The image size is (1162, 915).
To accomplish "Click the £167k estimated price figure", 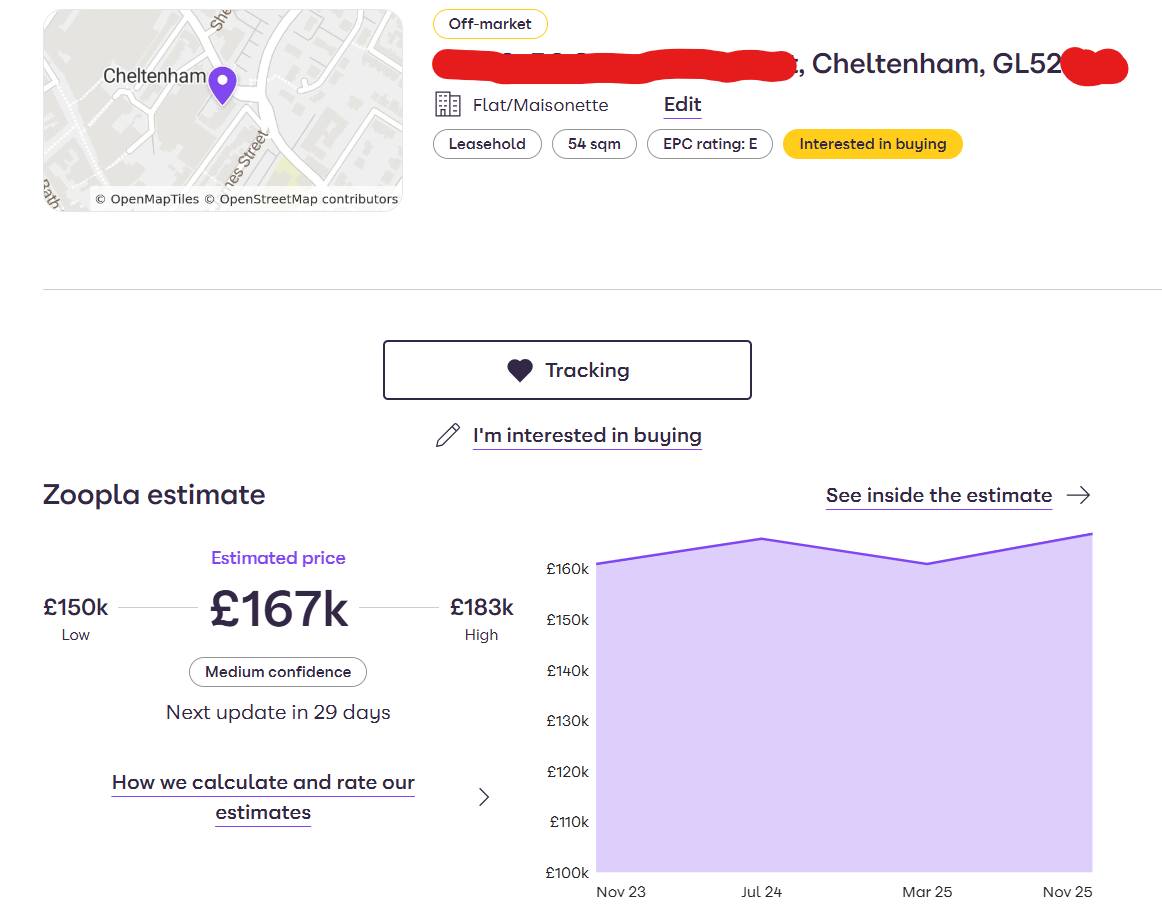I will [x=279, y=609].
